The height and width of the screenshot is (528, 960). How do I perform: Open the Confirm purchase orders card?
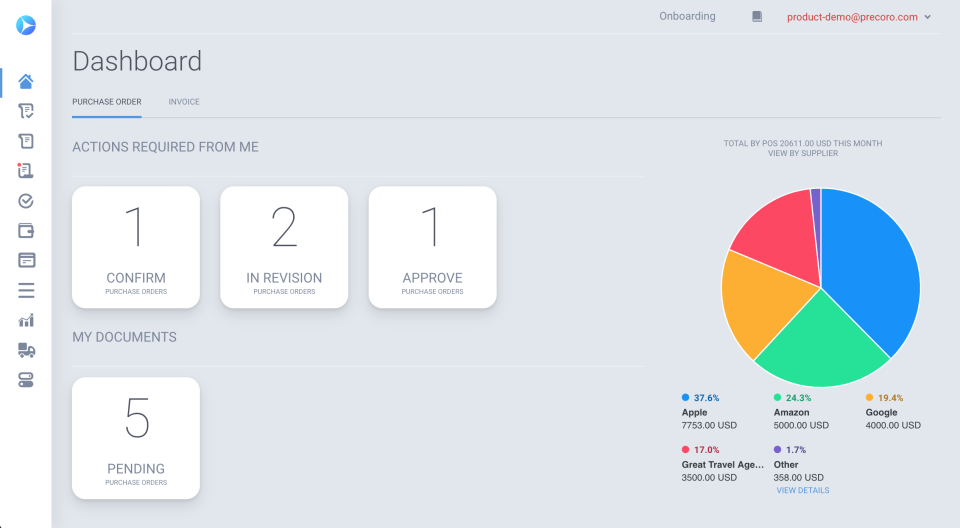[x=136, y=247]
